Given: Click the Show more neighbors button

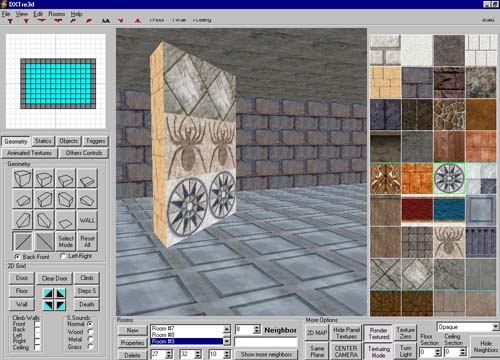Looking at the screenshot, I should point(266,354).
